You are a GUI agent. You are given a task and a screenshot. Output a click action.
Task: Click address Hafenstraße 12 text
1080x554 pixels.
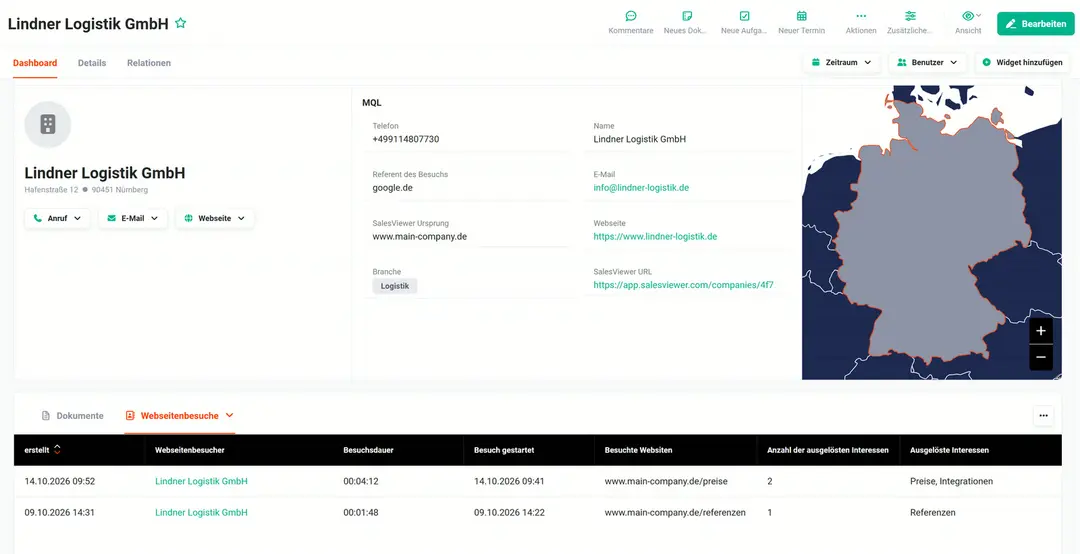pos(51,189)
